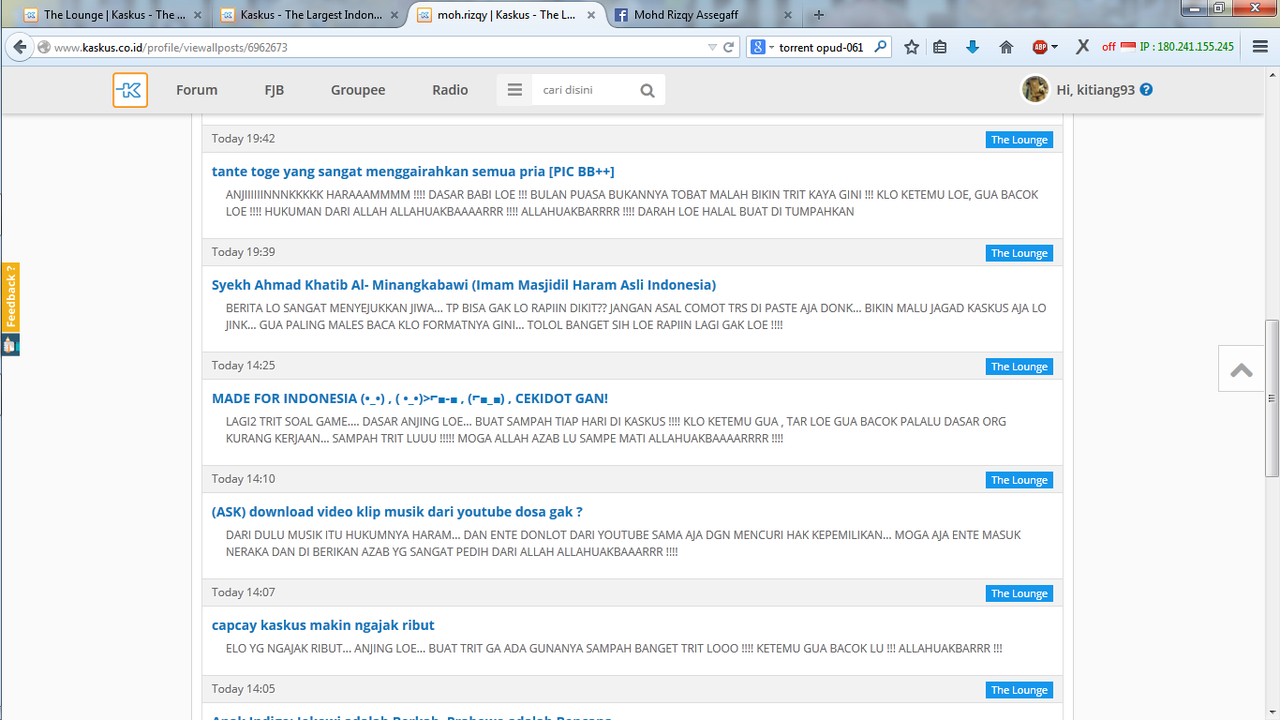Click the X extension icon in toolbar

point(1082,47)
